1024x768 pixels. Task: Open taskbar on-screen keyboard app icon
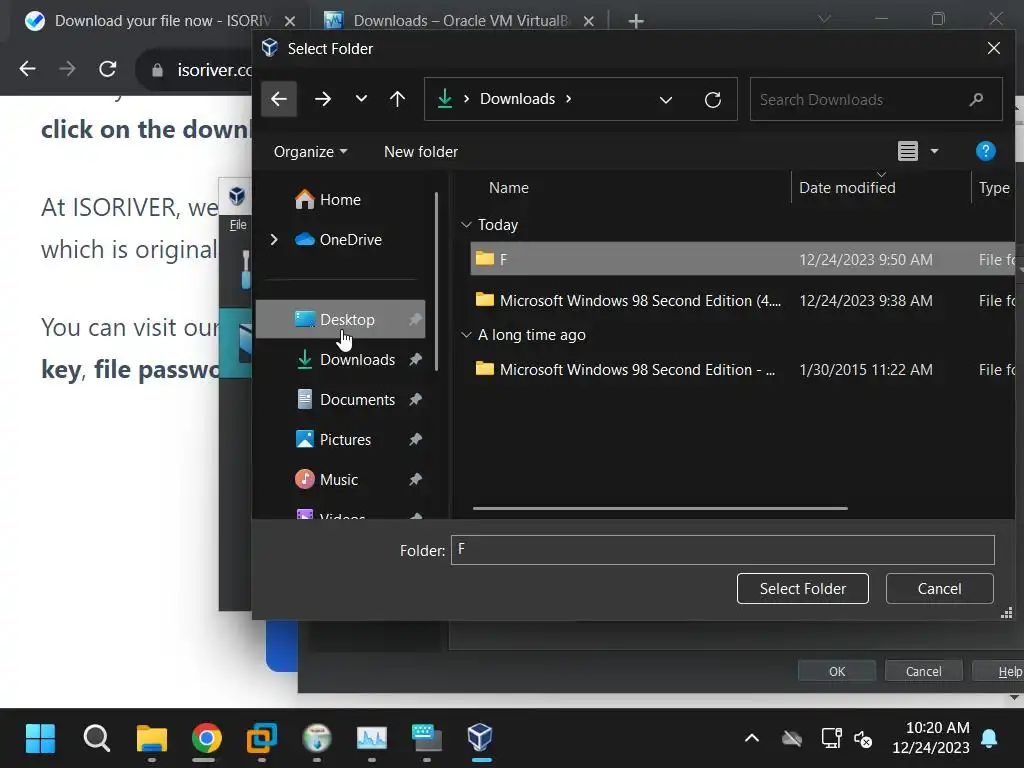tap(427, 739)
